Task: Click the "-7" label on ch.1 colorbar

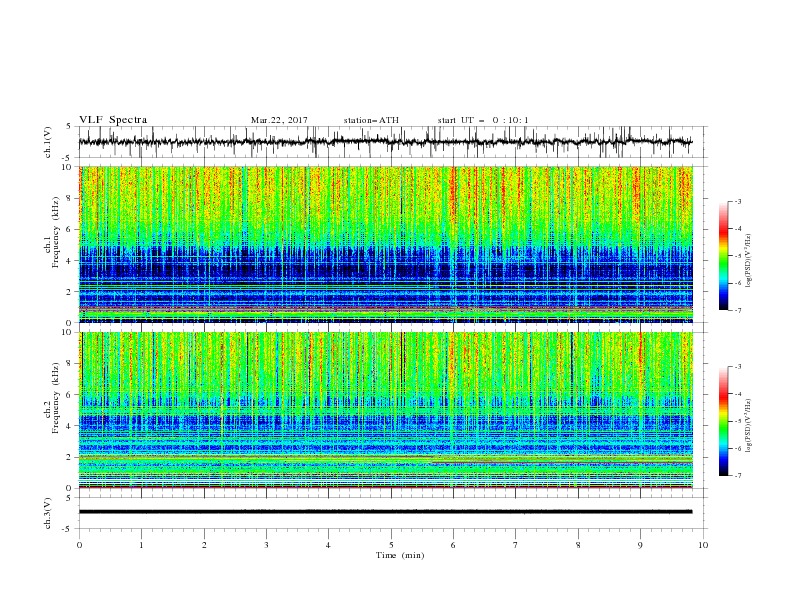Action: [x=738, y=310]
